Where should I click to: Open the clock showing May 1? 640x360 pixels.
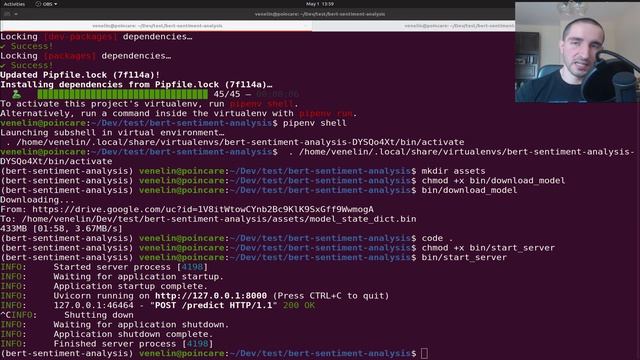coord(320,4)
